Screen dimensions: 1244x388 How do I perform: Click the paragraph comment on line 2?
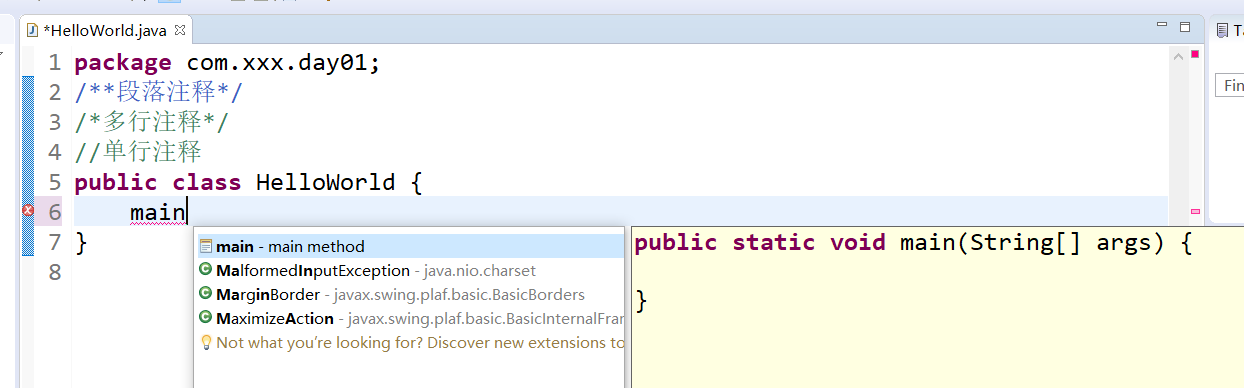(x=158, y=93)
